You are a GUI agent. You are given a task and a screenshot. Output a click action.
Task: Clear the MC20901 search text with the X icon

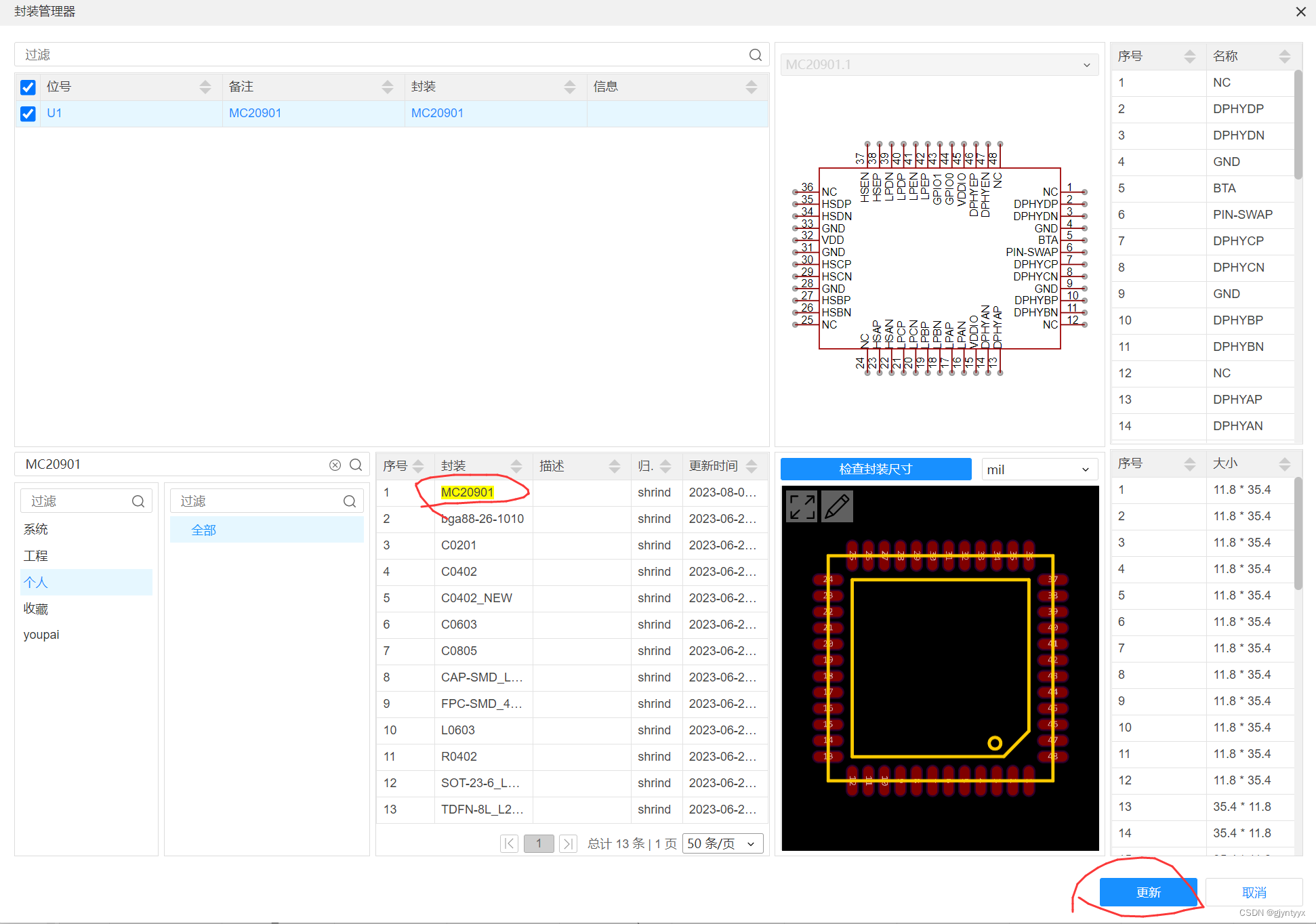point(335,464)
